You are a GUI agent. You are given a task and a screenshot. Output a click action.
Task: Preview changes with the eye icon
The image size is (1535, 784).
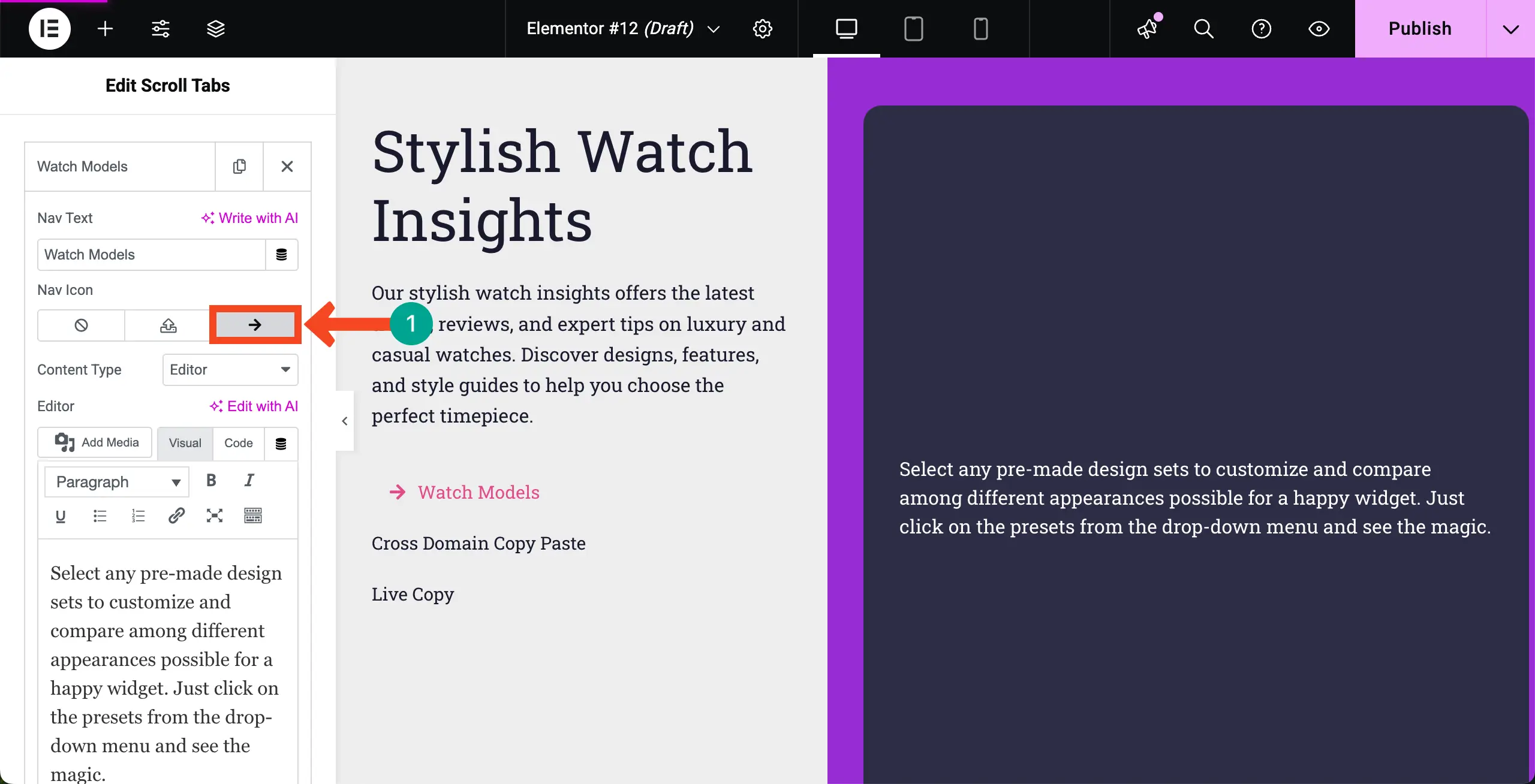pyautogui.click(x=1319, y=28)
